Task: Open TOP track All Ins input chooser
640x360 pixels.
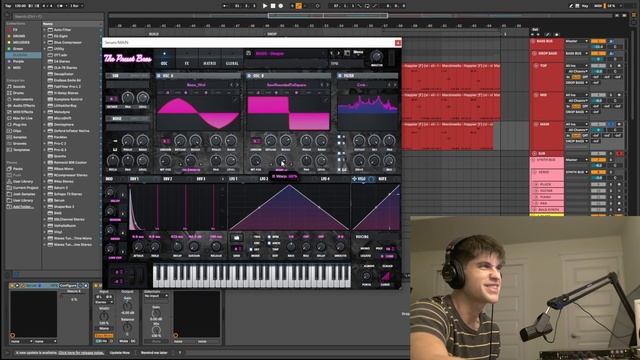Action: pos(576,66)
